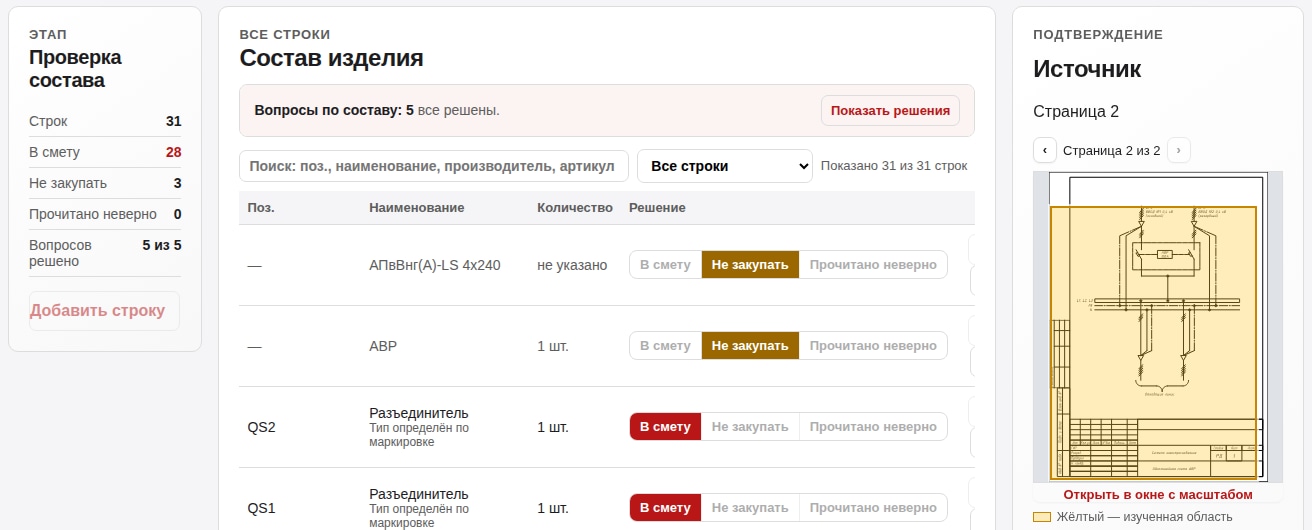1312x530 pixels.
Task: Set АПвВнг(А)-LS 4x240 row to В смету
Action: point(665,265)
